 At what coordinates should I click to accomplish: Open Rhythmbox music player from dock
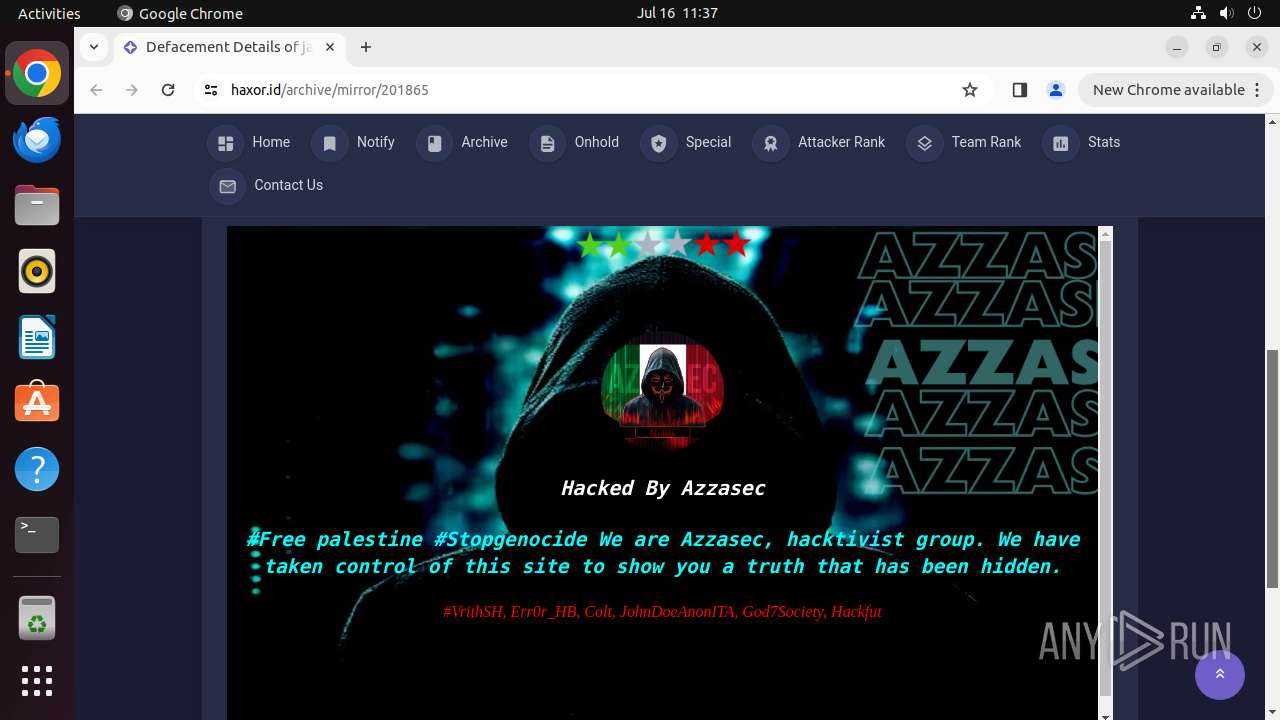[37, 272]
